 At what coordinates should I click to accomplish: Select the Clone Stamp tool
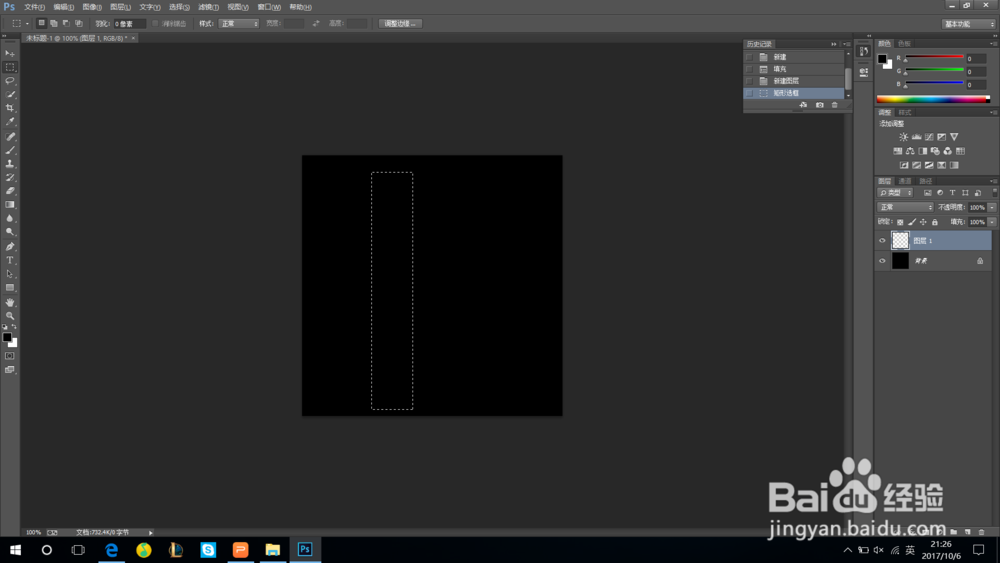pyautogui.click(x=10, y=164)
